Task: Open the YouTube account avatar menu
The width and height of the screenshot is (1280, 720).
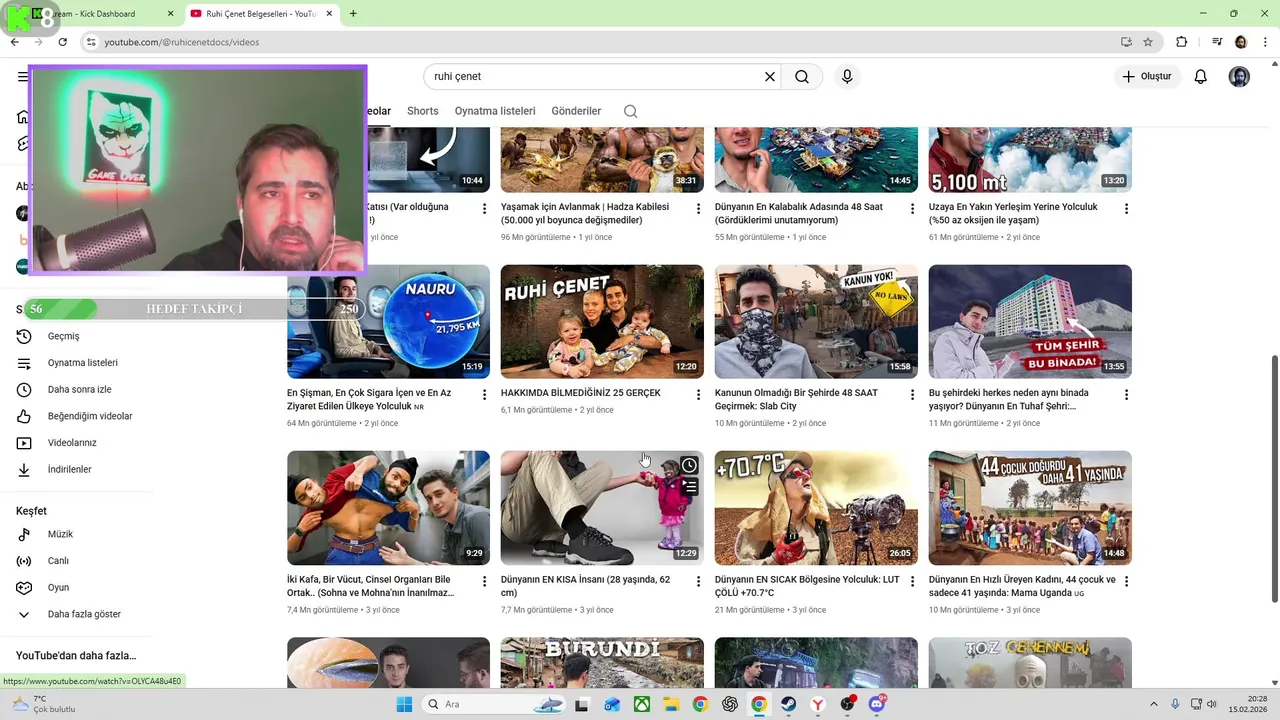Action: tap(1239, 77)
